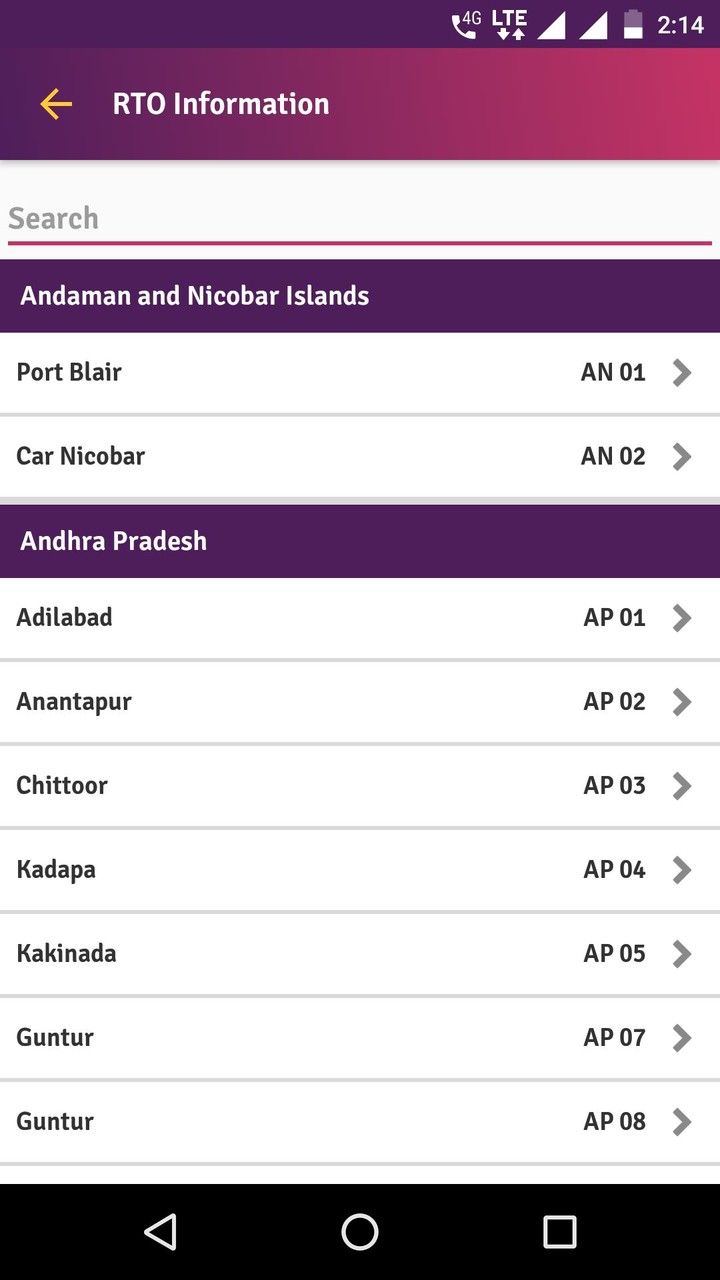
Task: Select the Adilabad list item
Action: click(x=300, y=618)
